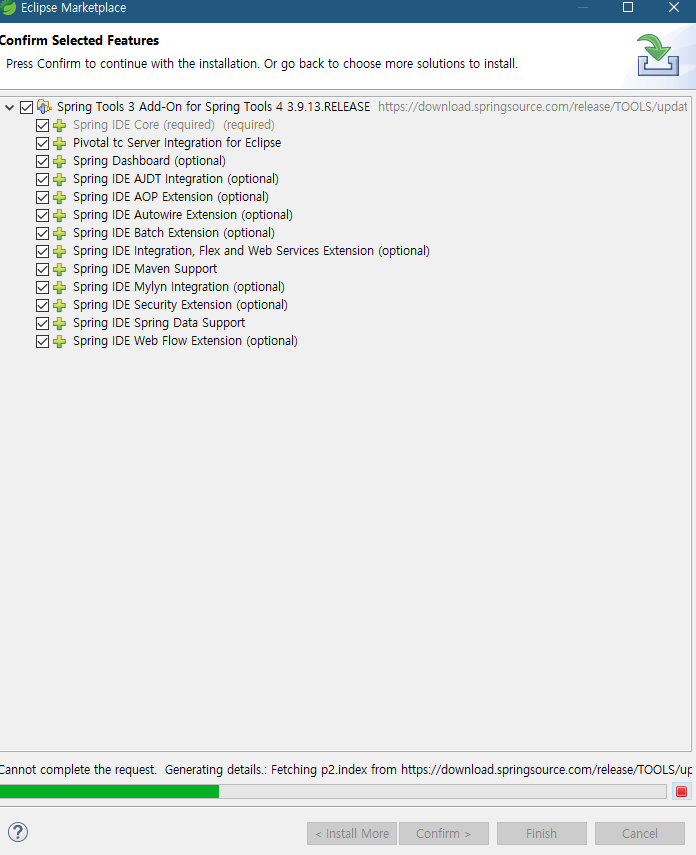Select the Spring Dashboard (optional) label
This screenshot has height=855, width=696.
click(149, 161)
